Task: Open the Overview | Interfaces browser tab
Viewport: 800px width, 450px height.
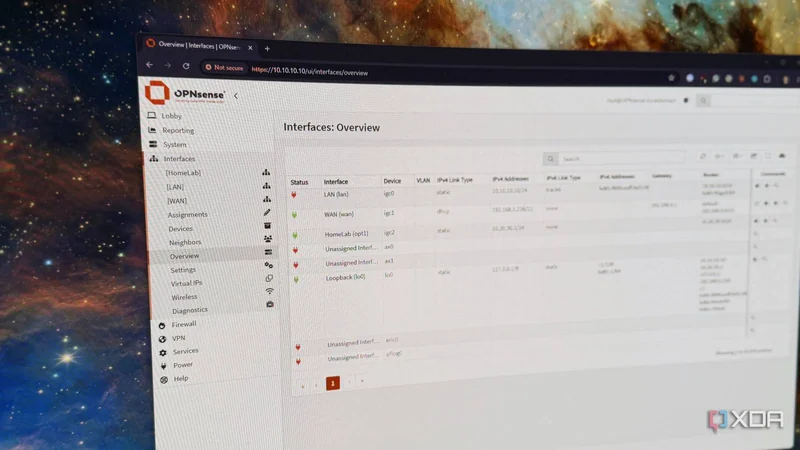Action: coord(198,46)
